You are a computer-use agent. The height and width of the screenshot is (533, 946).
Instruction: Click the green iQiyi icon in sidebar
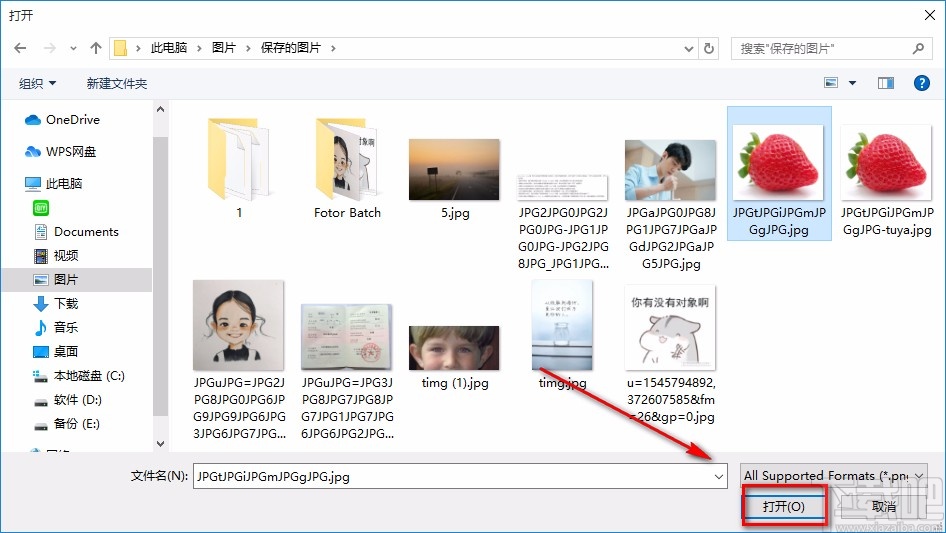pyautogui.click(x=41, y=208)
